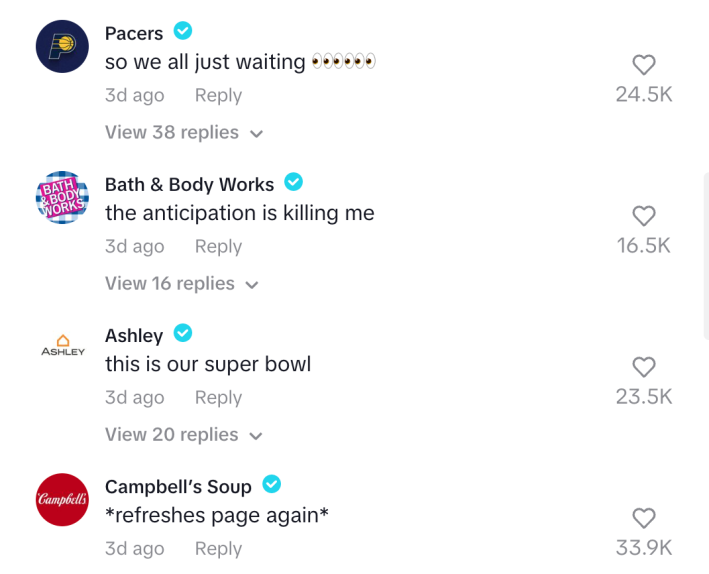Expand View 38 replies under Pacers

click(183, 132)
